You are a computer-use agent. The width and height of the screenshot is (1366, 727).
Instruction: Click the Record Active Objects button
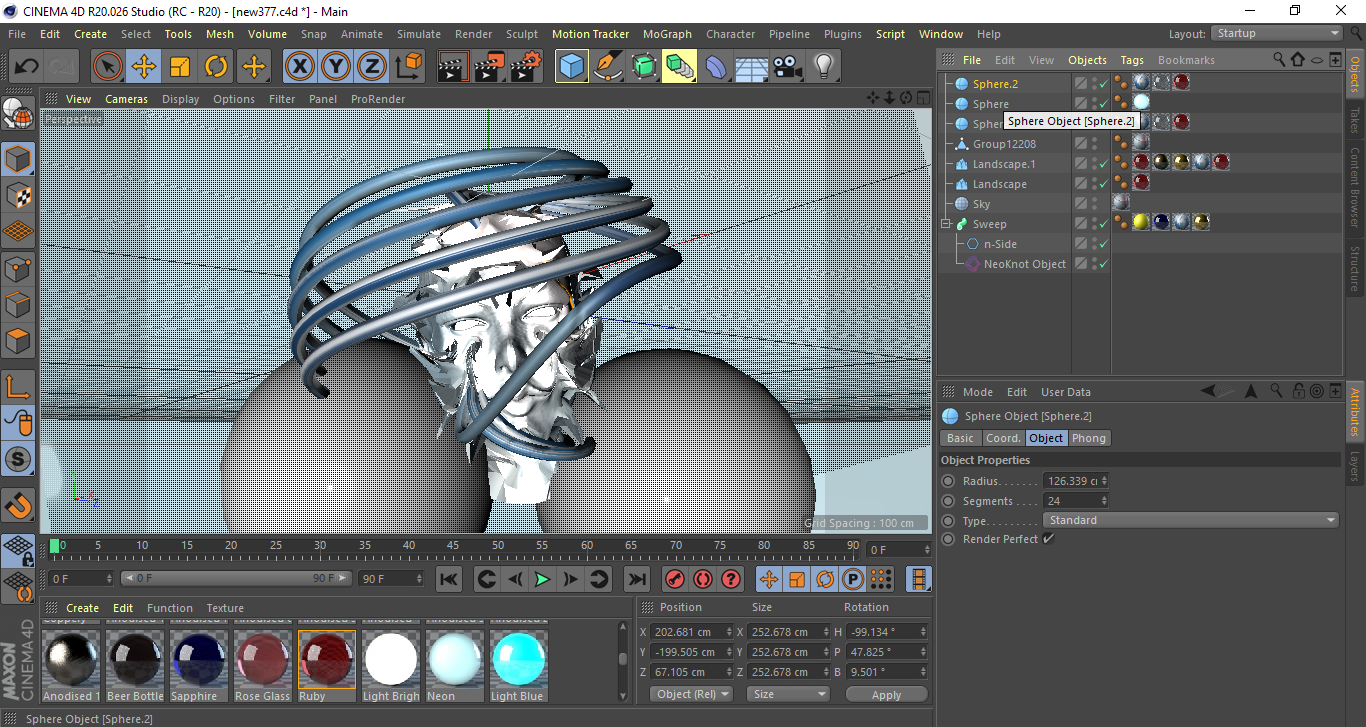(x=675, y=579)
